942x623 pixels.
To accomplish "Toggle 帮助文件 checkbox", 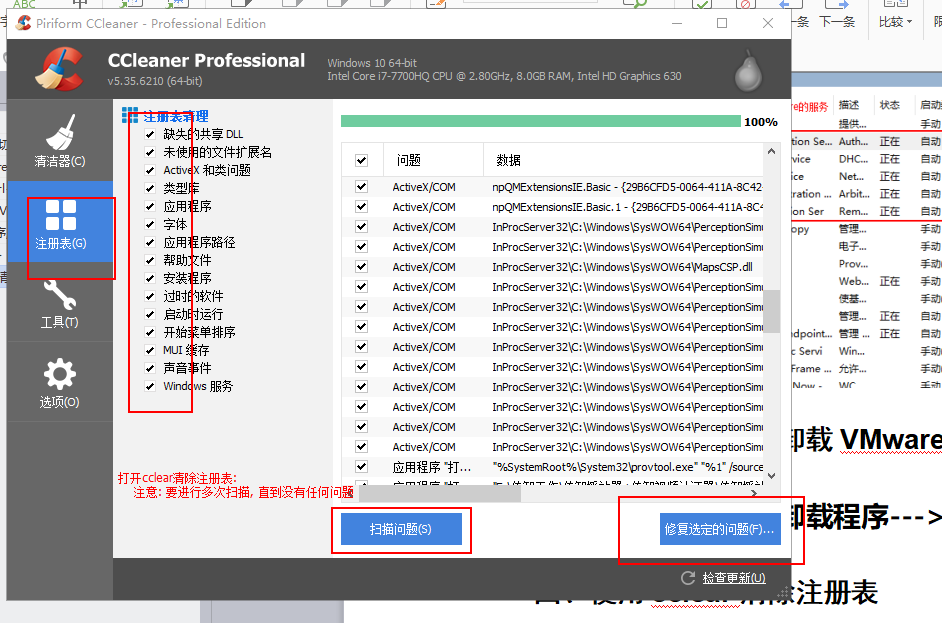I will click(150, 260).
